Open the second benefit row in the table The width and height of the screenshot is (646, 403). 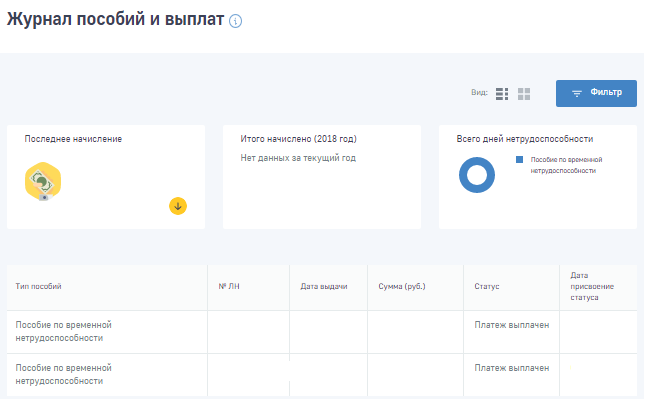(x=64, y=374)
